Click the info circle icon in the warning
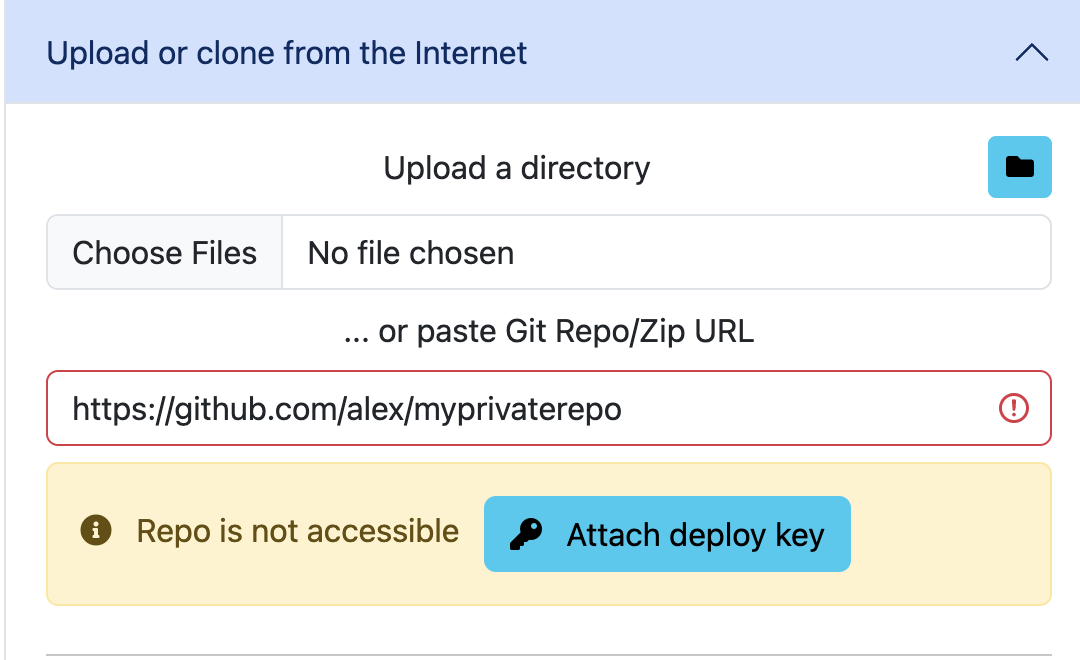This screenshot has width=1080, height=660. tap(95, 531)
